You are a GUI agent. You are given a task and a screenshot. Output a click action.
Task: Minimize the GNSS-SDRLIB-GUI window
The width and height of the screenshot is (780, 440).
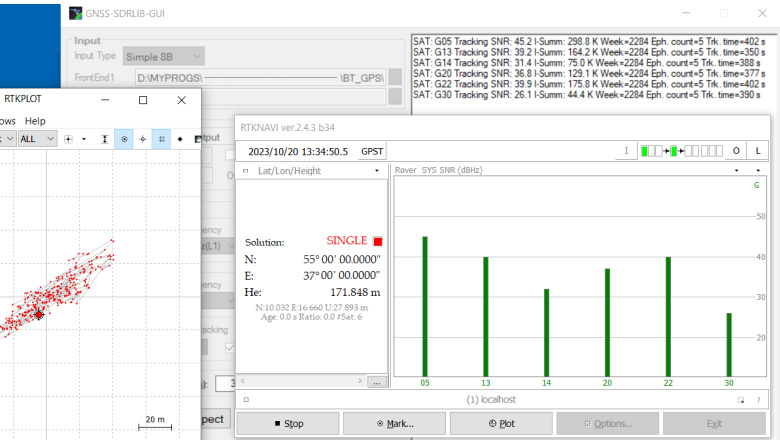tap(686, 13)
